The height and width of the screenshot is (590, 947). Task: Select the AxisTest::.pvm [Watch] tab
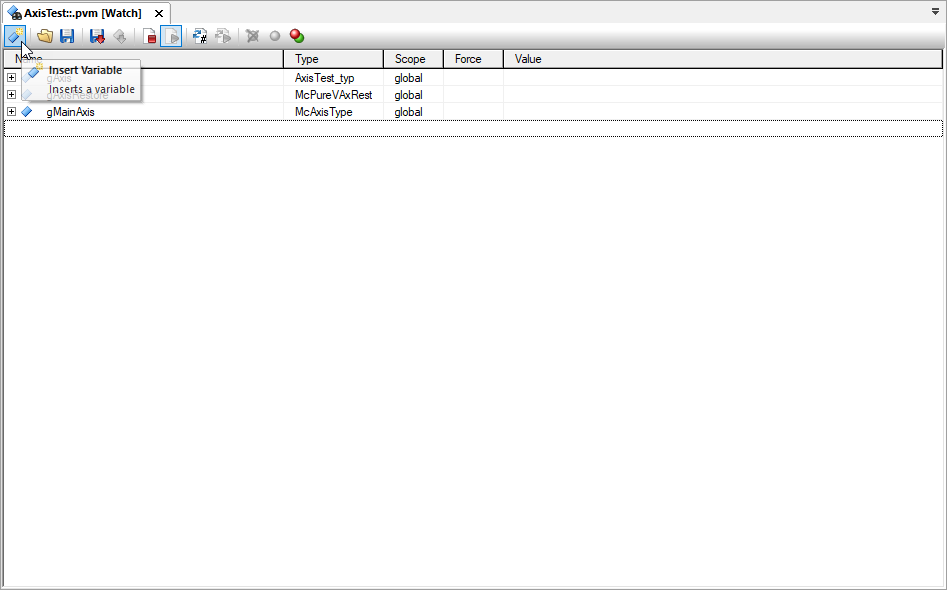(83, 13)
